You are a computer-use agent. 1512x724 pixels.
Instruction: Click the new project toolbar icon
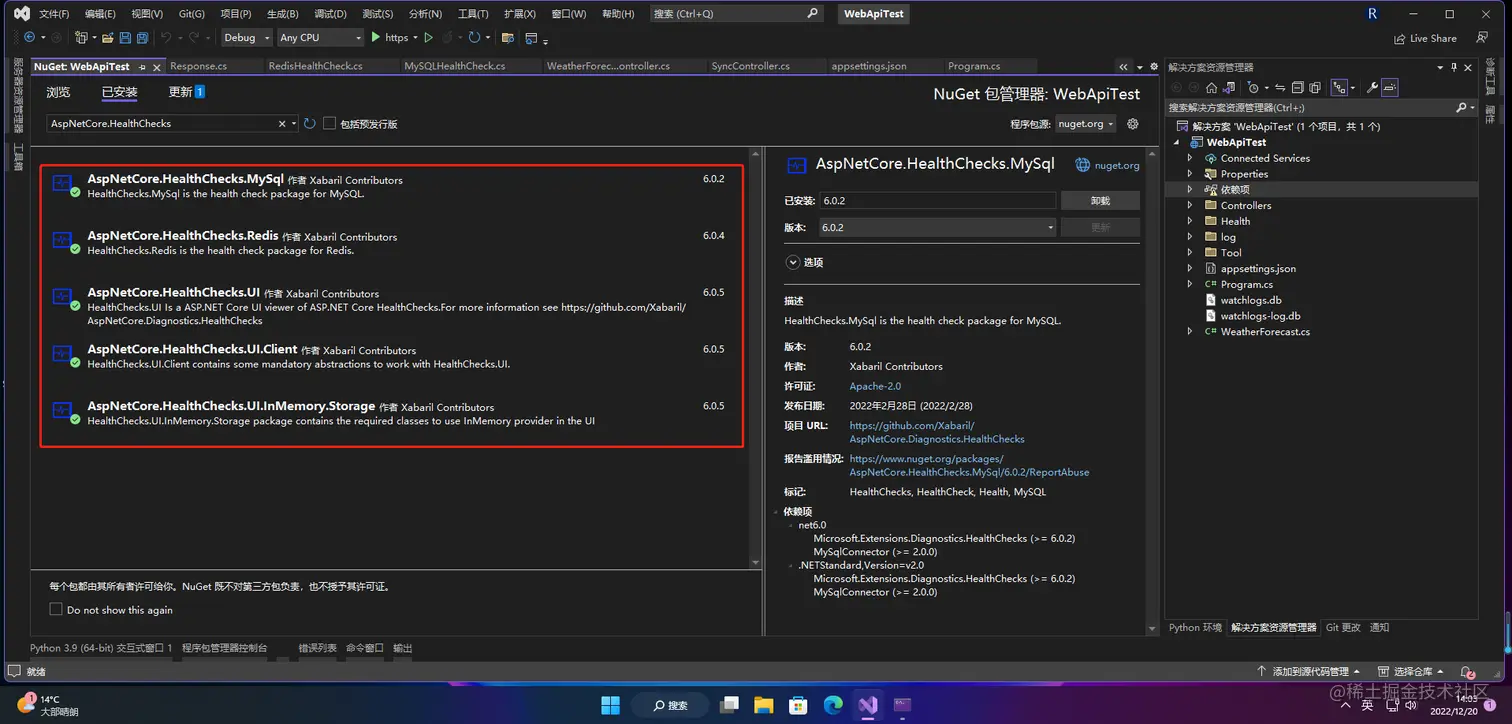click(x=81, y=37)
